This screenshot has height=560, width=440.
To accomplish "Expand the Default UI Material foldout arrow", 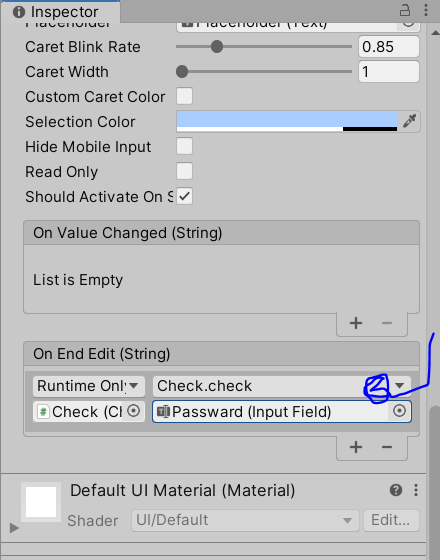I will coord(14,528).
